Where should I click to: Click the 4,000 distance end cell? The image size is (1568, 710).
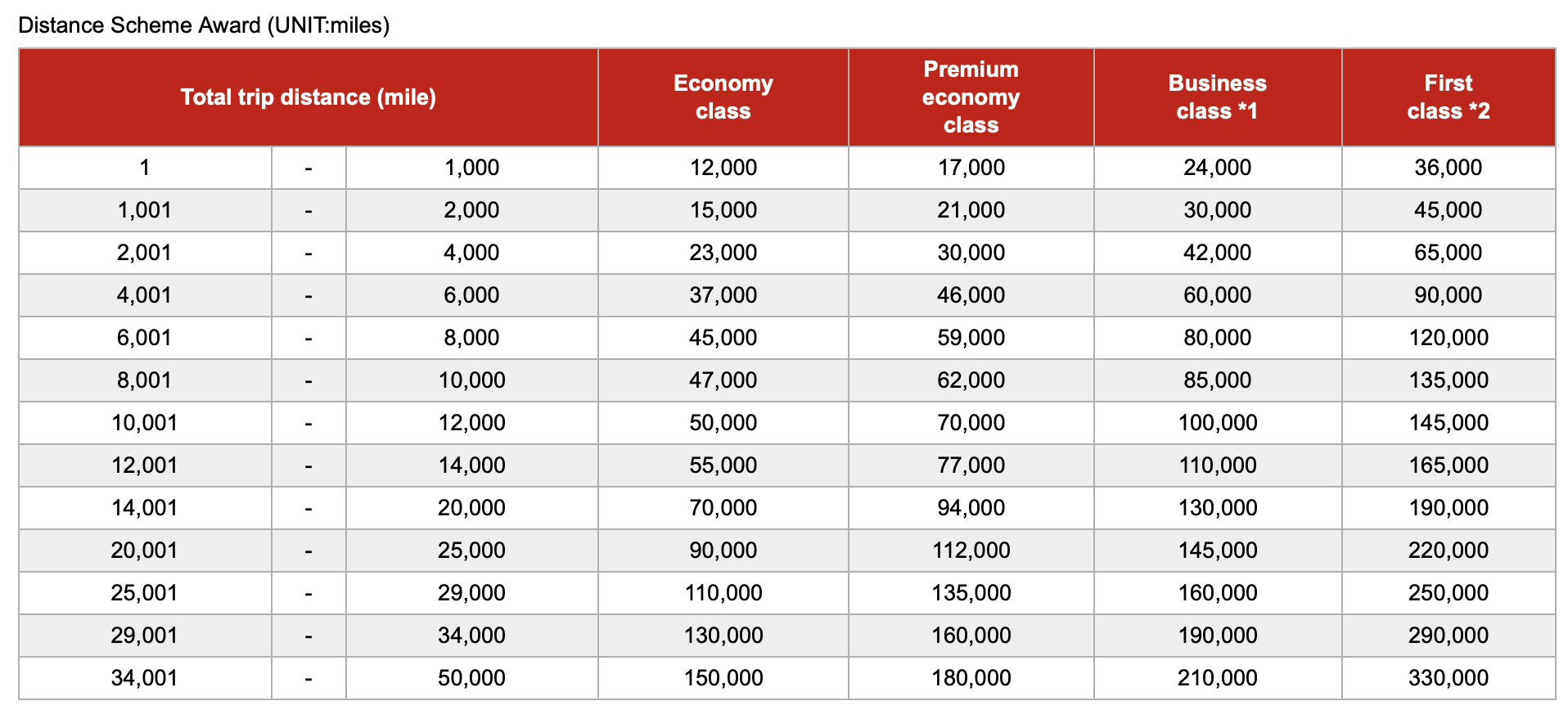[x=471, y=253]
